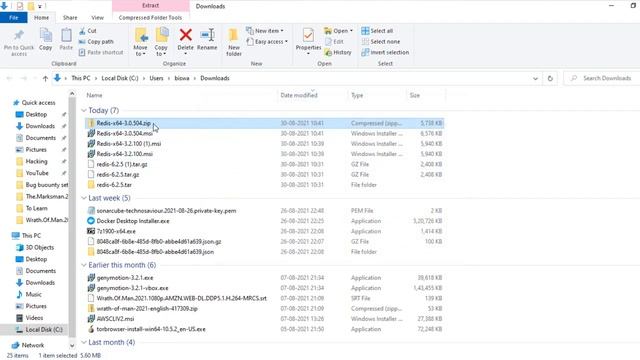Image resolution: width=640 pixels, height=360 pixels.
Task: Switch to the View tab
Action: [x=97, y=18]
